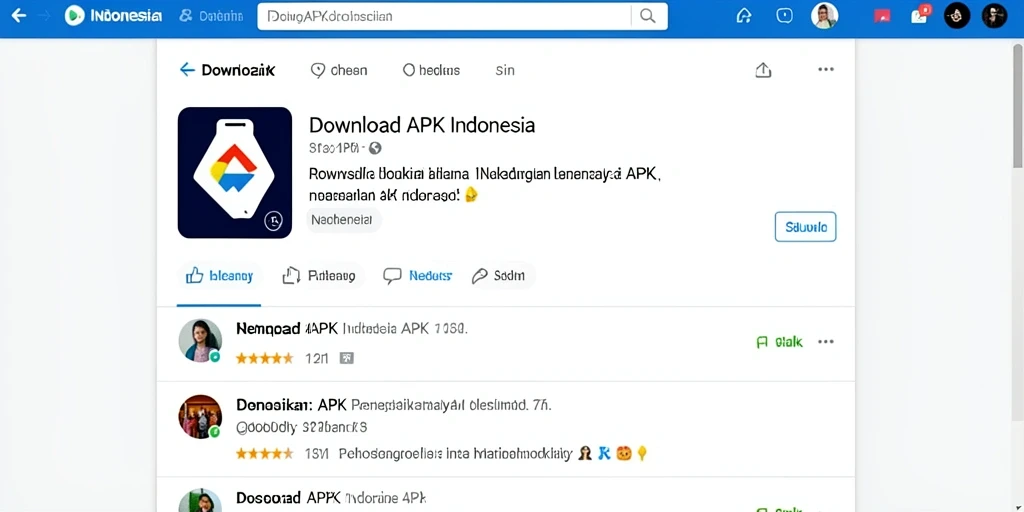Select the 'Rnlleaug' share tab

319,276
